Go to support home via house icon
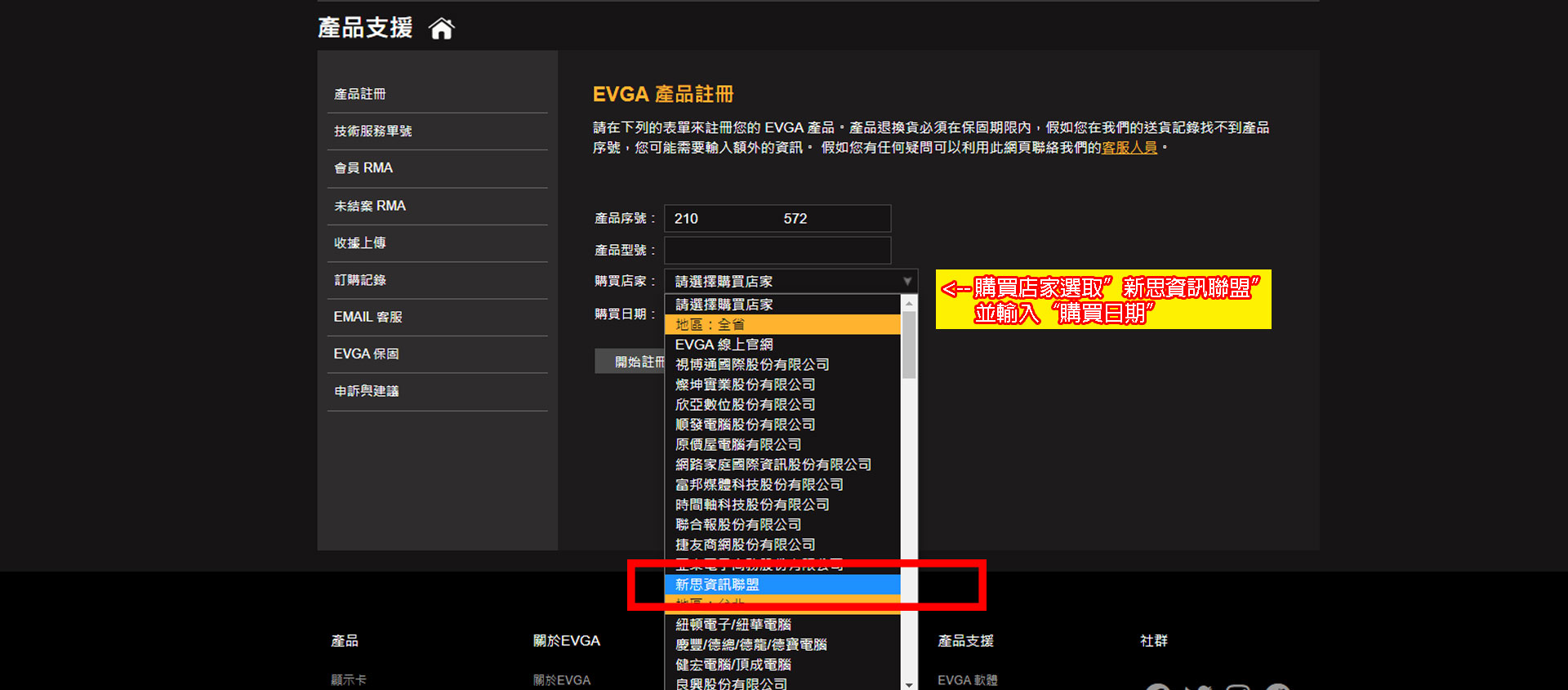Screen dimensions: 1568x690 point(441,29)
